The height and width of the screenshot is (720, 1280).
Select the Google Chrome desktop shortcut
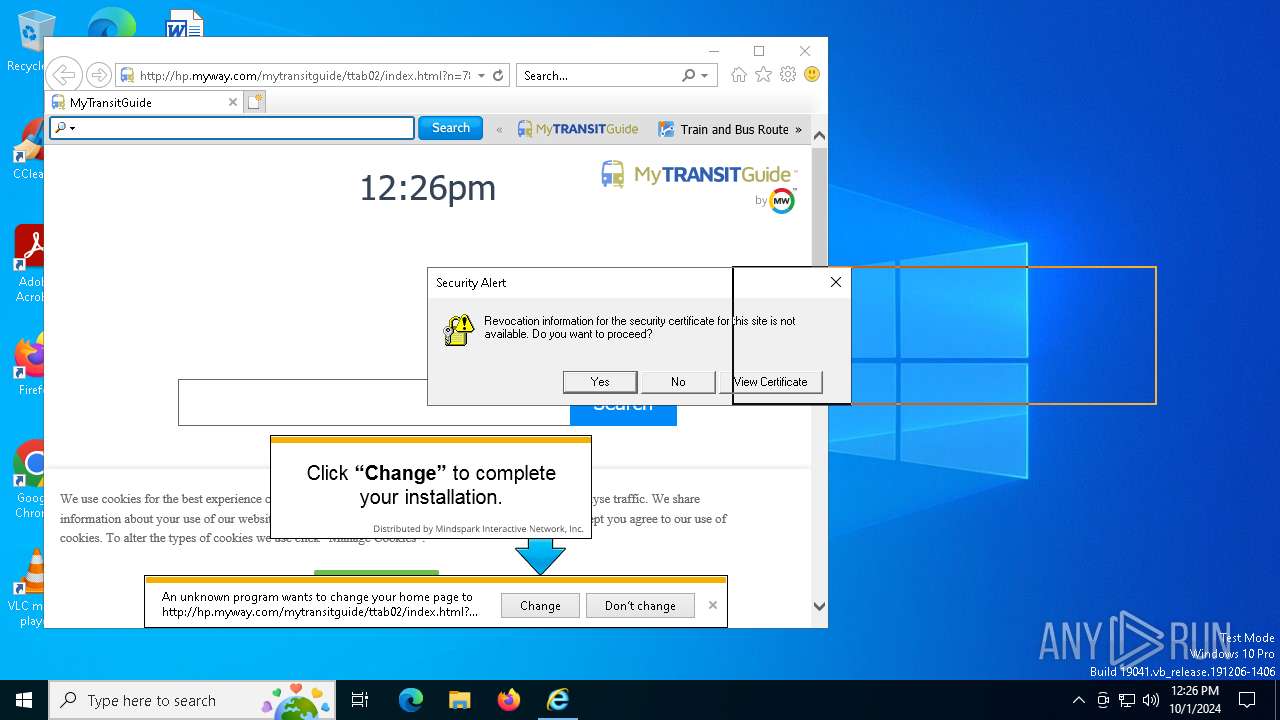30,480
